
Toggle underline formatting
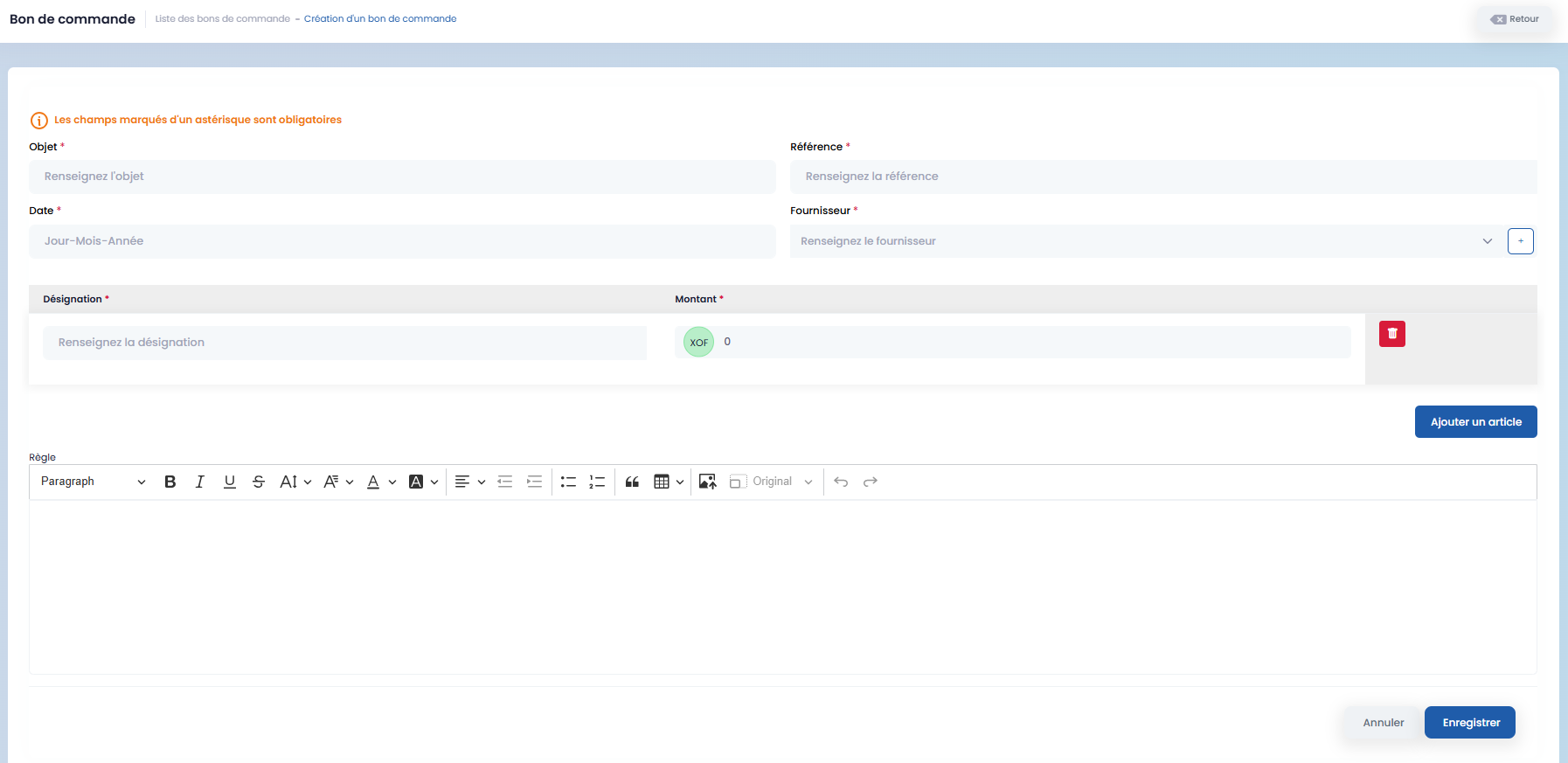230,482
